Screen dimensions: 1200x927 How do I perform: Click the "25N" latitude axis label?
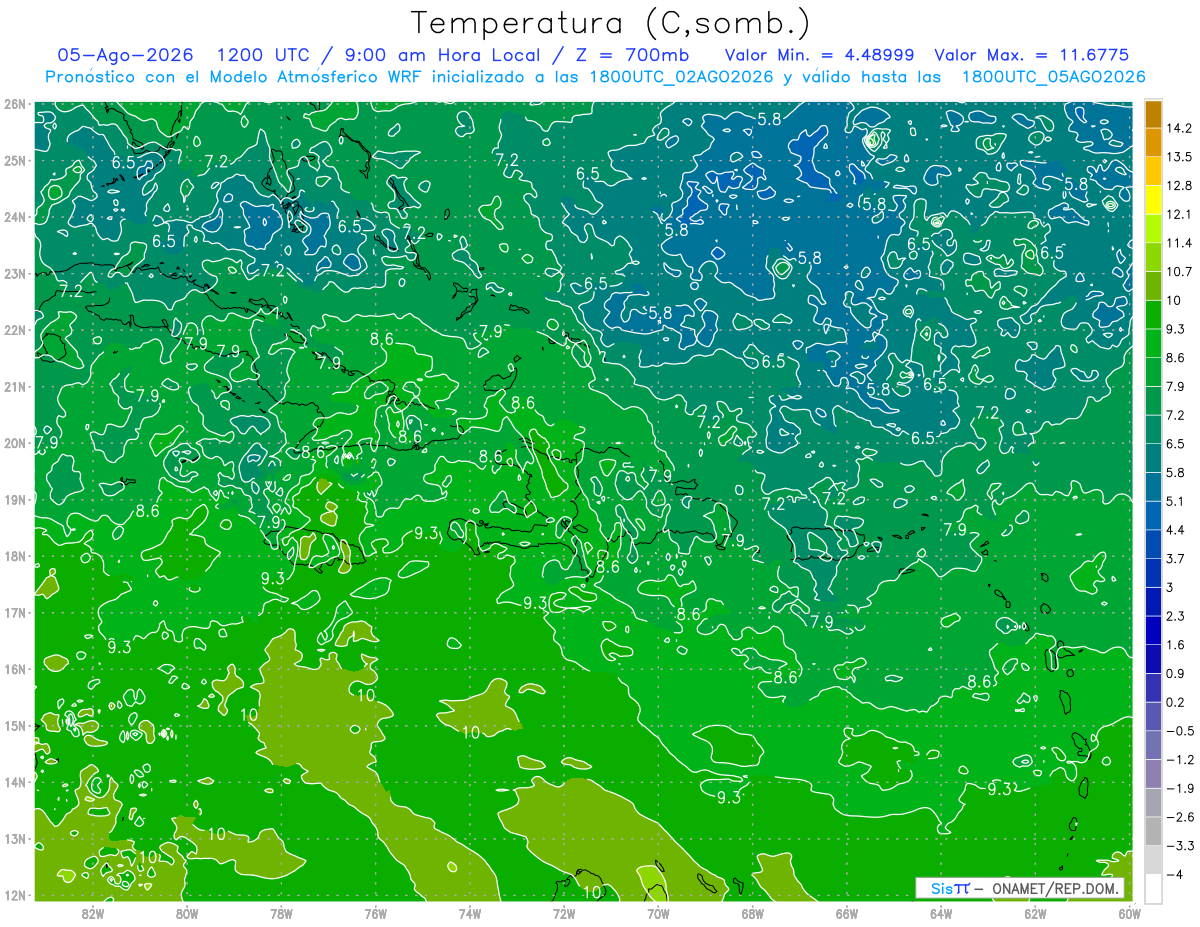click(14, 160)
